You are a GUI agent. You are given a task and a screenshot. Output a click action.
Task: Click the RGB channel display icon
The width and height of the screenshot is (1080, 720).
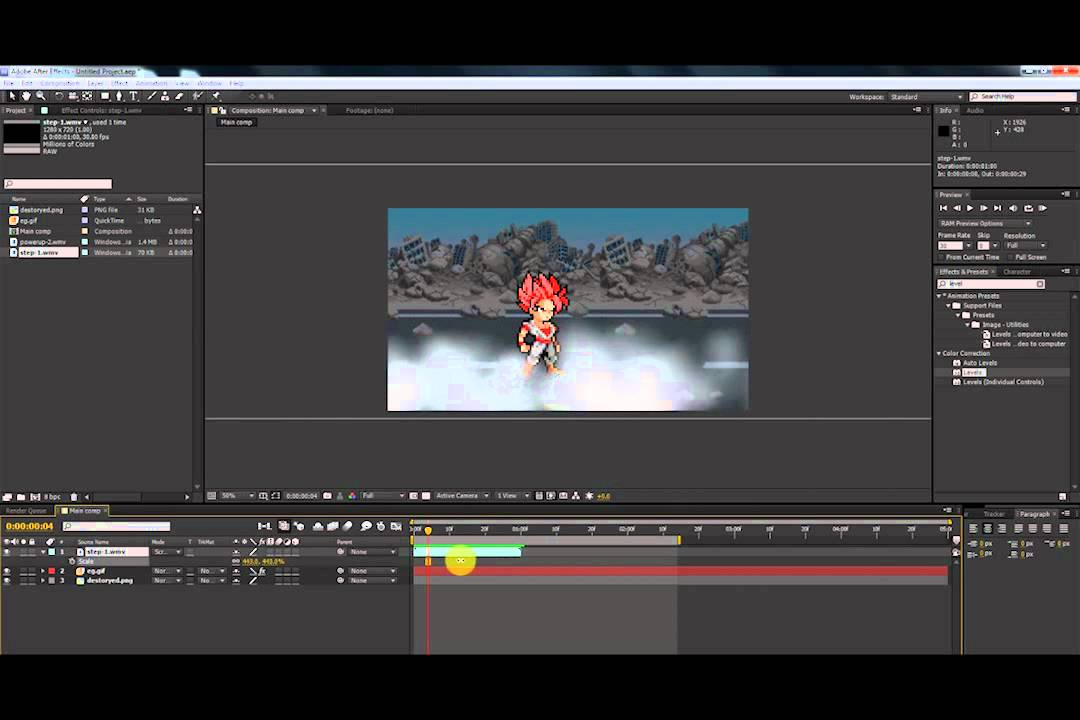click(352, 495)
